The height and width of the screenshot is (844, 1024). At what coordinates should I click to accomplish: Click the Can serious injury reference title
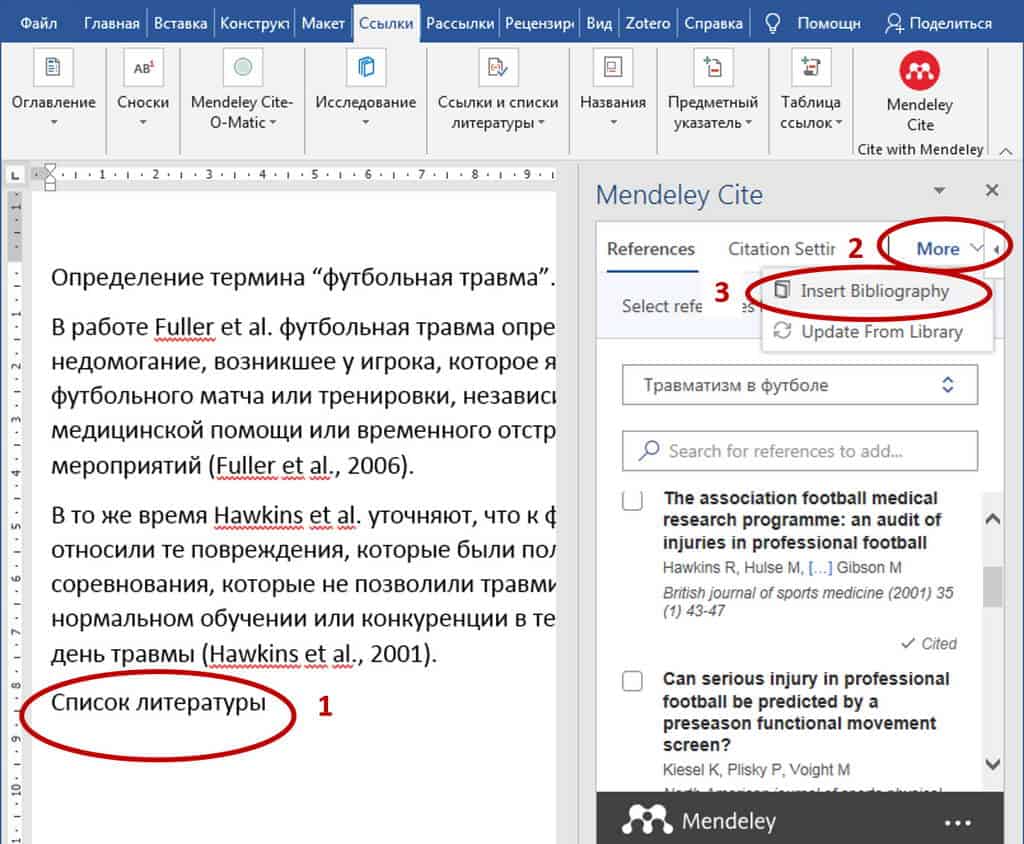pos(806,711)
